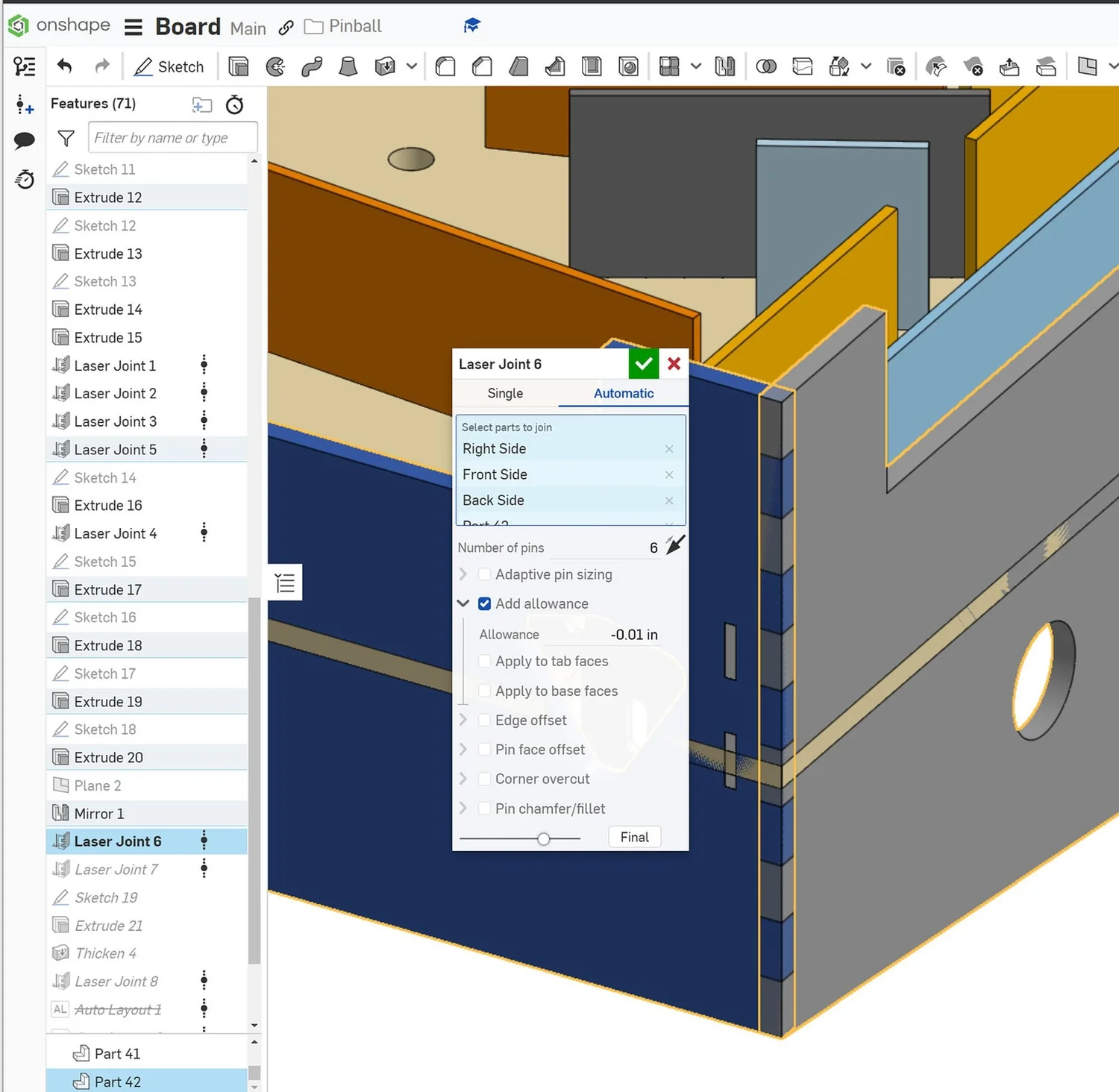Enable the Adaptive pin sizing checkbox
Viewport: 1119px width, 1092px height.
484,574
